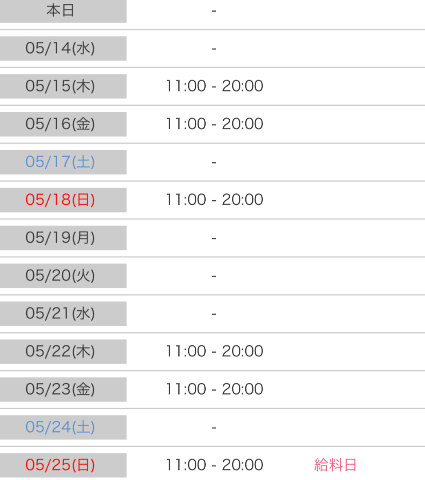Click 11:00 - 20:00 time for 05/15
Screen dimensions: 425x480
(x=215, y=86)
